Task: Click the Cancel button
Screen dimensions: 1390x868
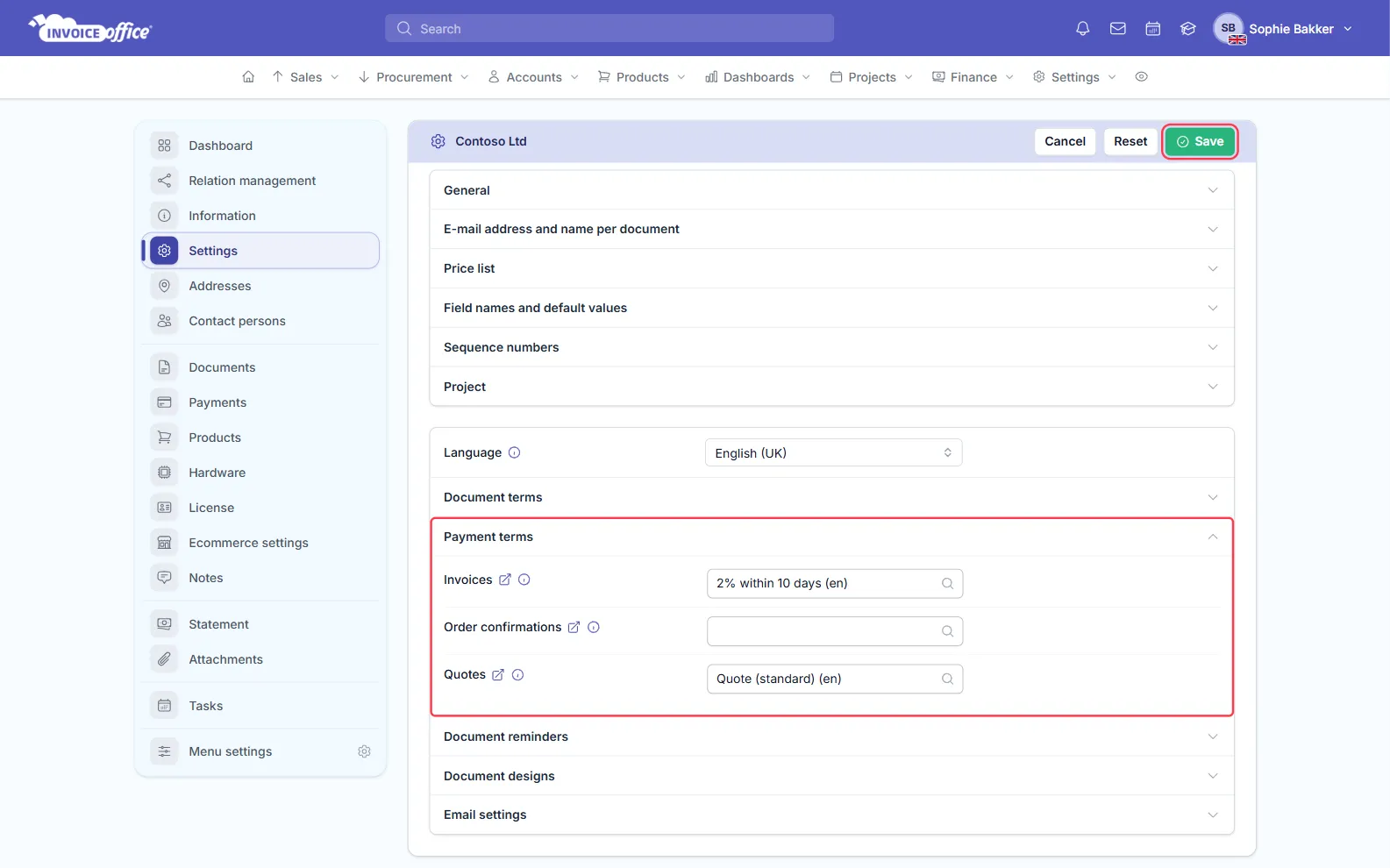Action: pos(1065,141)
